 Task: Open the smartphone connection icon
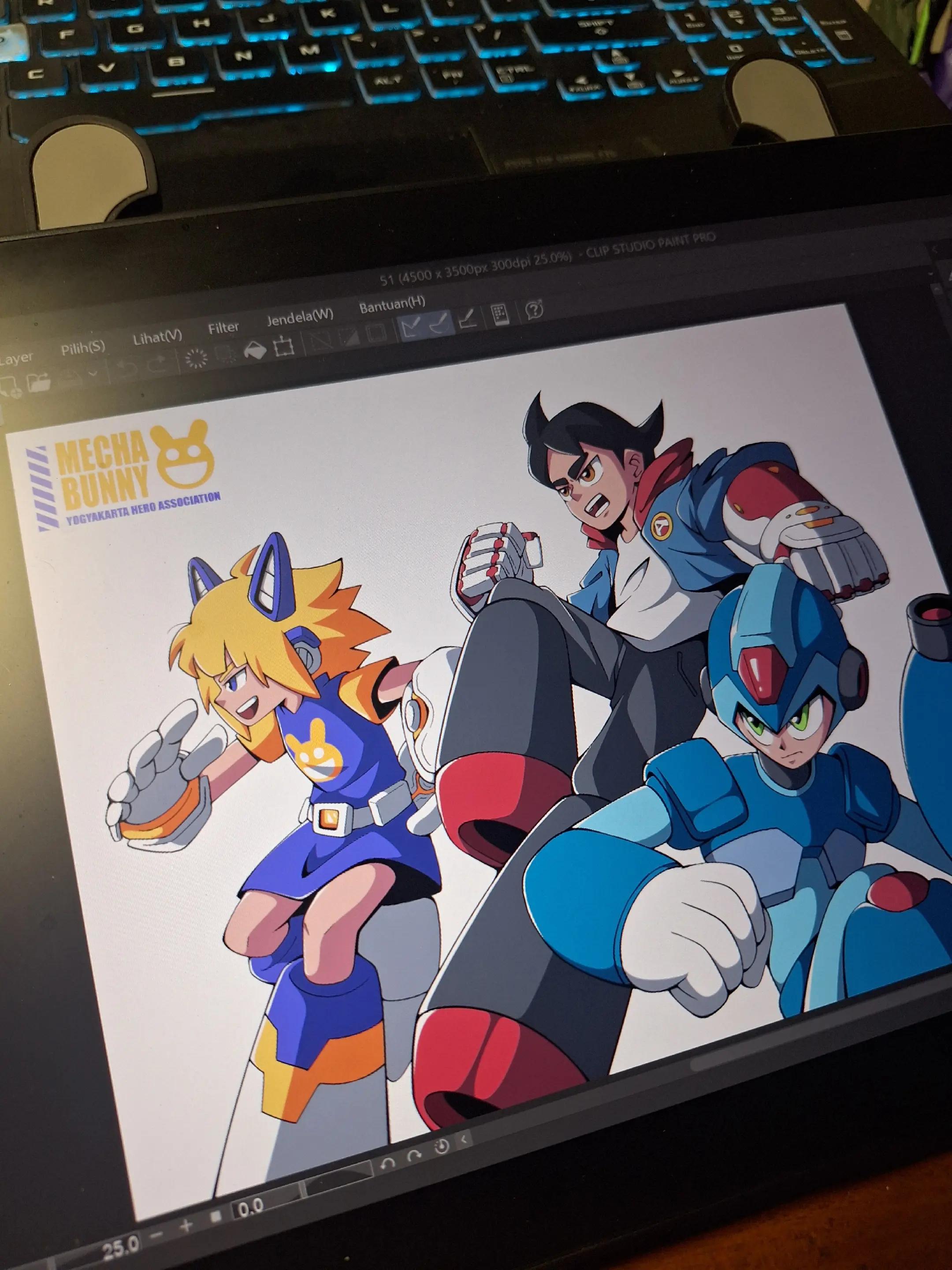click(x=500, y=314)
